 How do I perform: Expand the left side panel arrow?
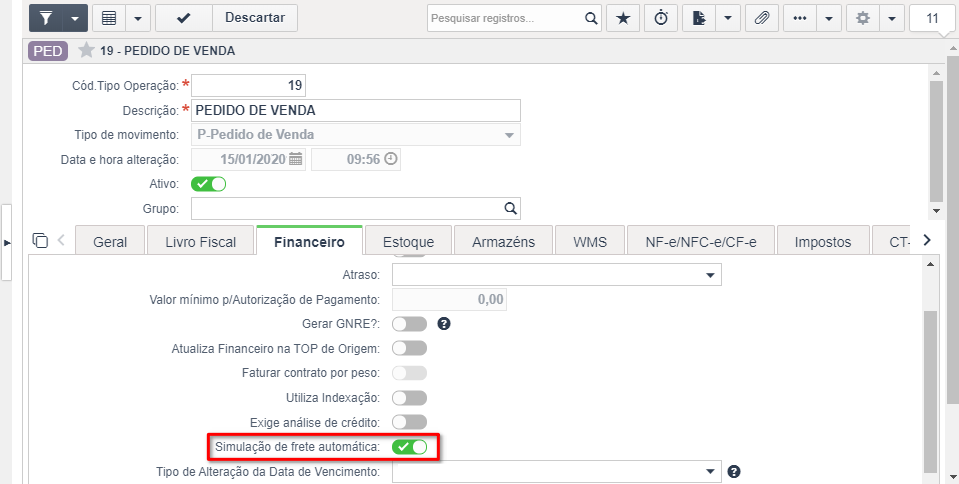(7, 243)
